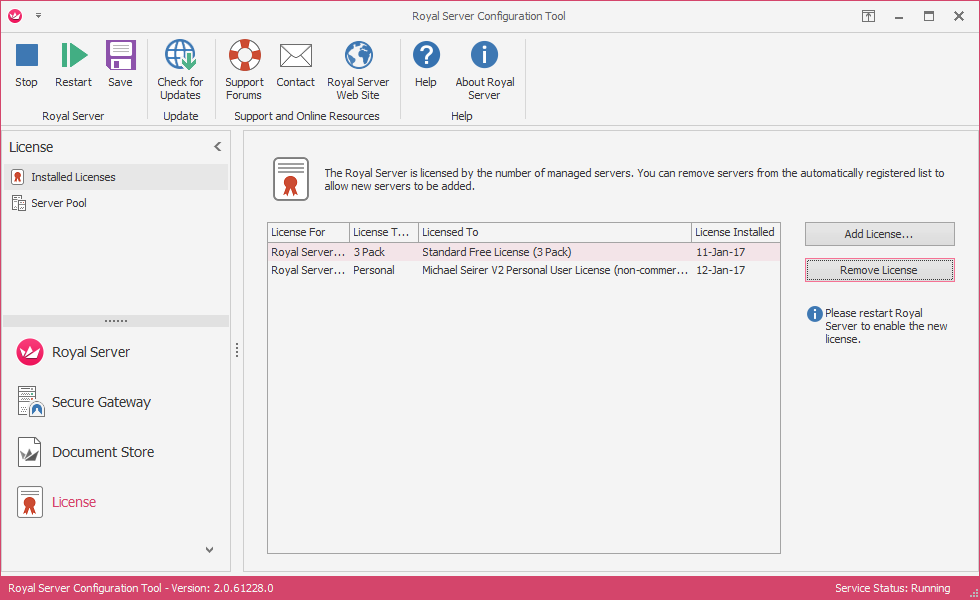The width and height of the screenshot is (980, 600).
Task: Collapse the License navigation pane
Action: click(218, 147)
